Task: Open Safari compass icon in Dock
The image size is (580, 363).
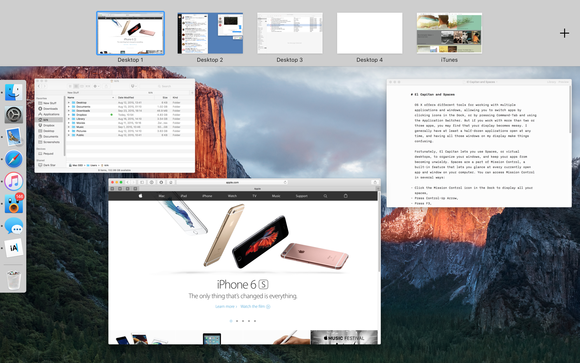Action: tap(14, 159)
